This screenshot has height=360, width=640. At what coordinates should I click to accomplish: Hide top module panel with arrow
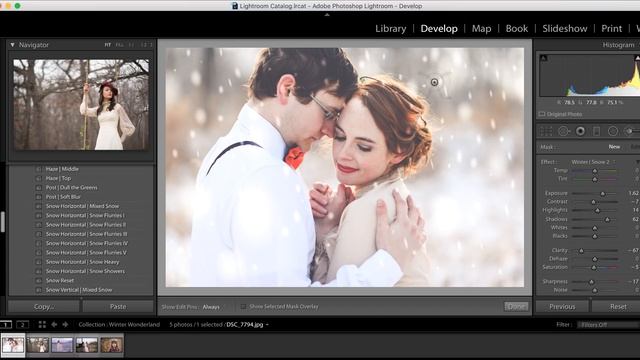click(327, 15)
